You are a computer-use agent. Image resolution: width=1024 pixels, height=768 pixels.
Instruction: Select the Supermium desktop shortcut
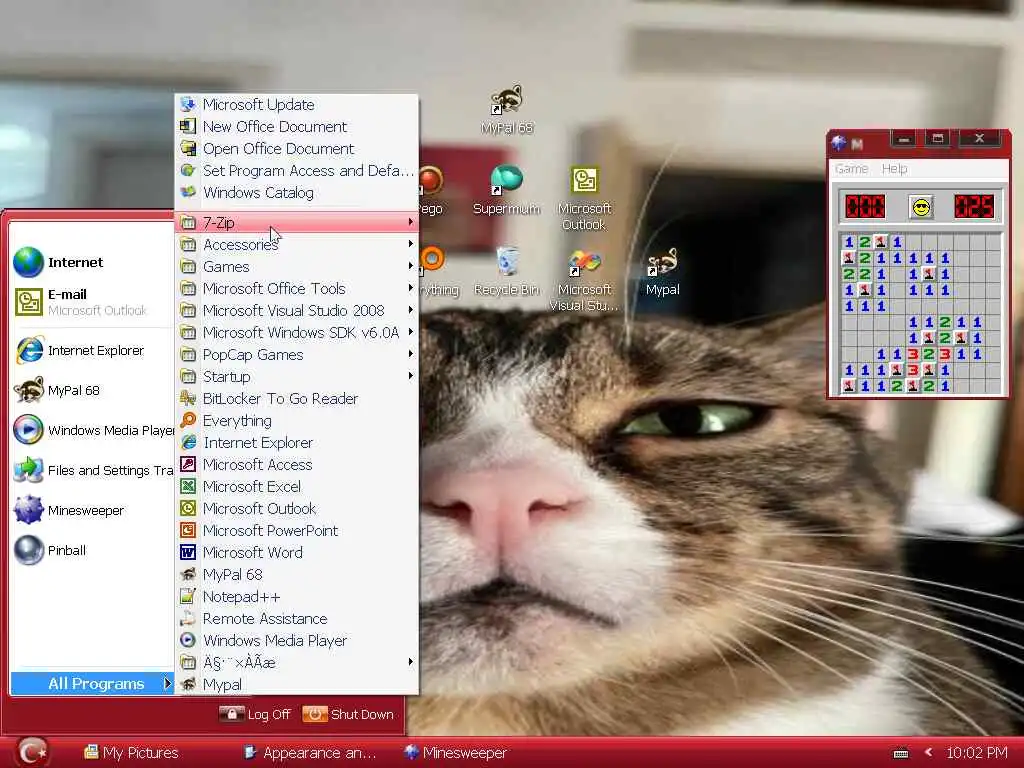pyautogui.click(x=507, y=190)
